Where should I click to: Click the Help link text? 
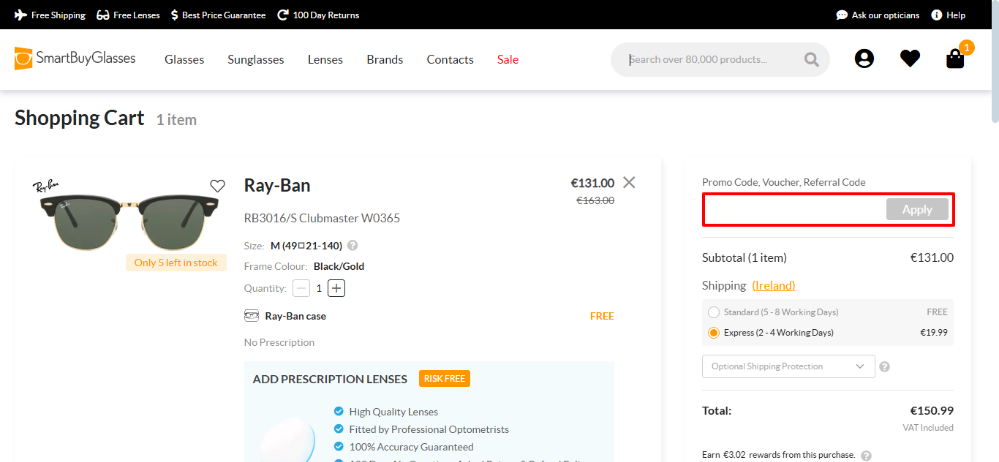click(x=956, y=15)
